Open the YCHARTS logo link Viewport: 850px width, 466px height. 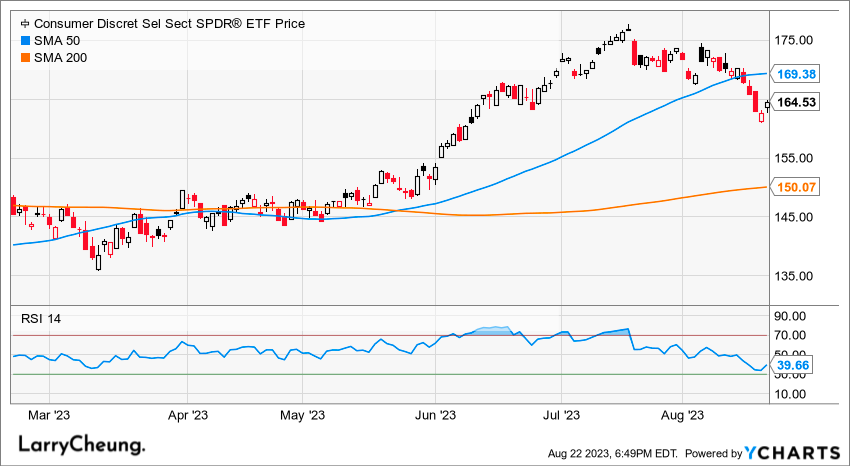pyautogui.click(x=792, y=452)
